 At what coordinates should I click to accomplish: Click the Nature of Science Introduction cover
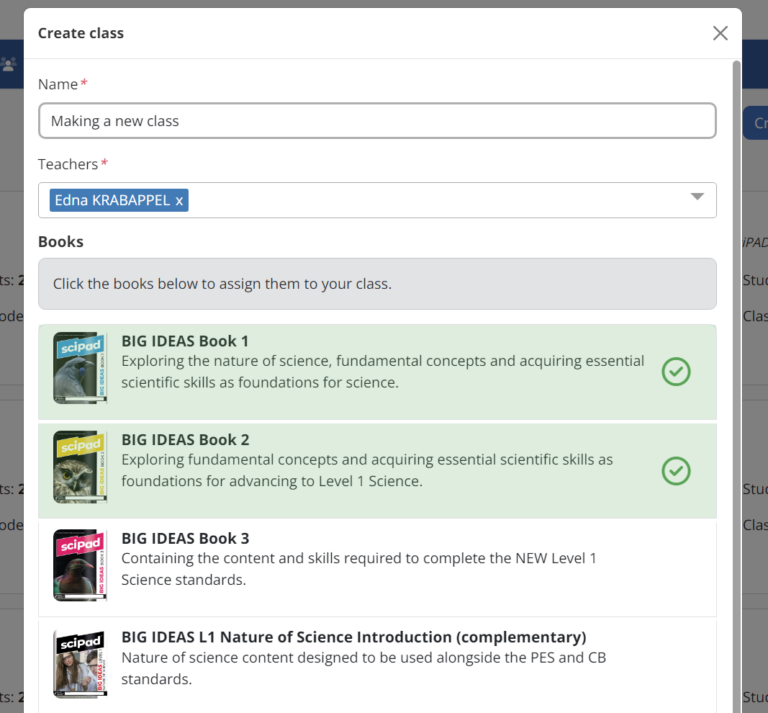[80, 663]
